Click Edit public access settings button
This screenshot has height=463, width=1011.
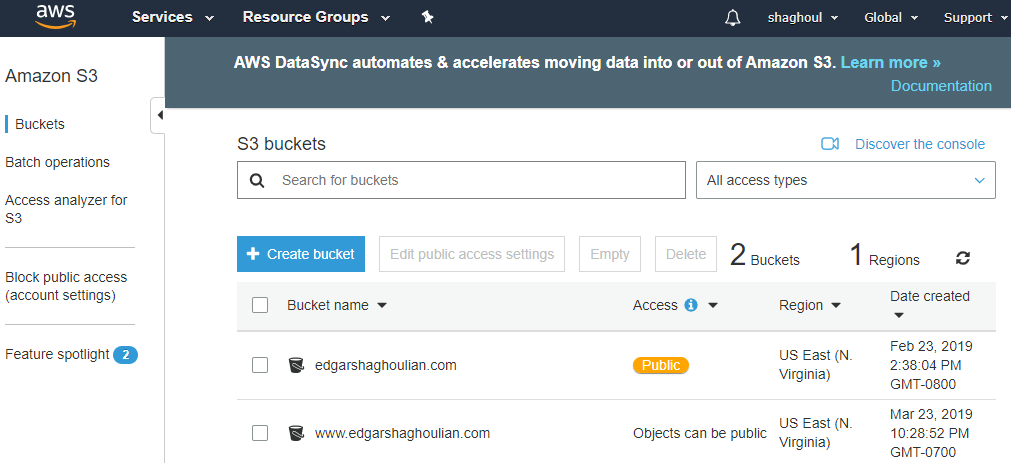coord(472,254)
